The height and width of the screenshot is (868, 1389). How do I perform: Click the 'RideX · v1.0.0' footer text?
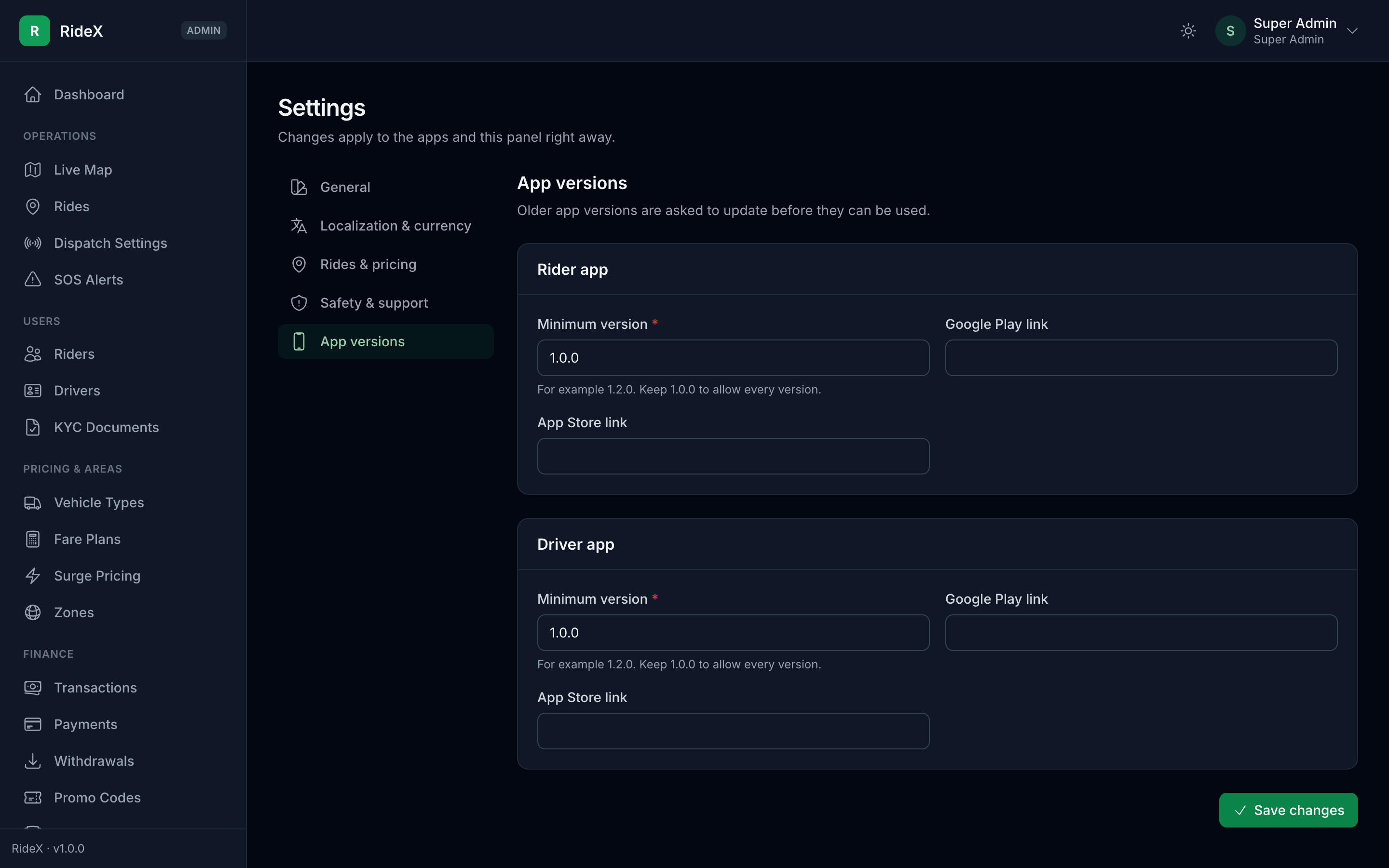coord(48,849)
